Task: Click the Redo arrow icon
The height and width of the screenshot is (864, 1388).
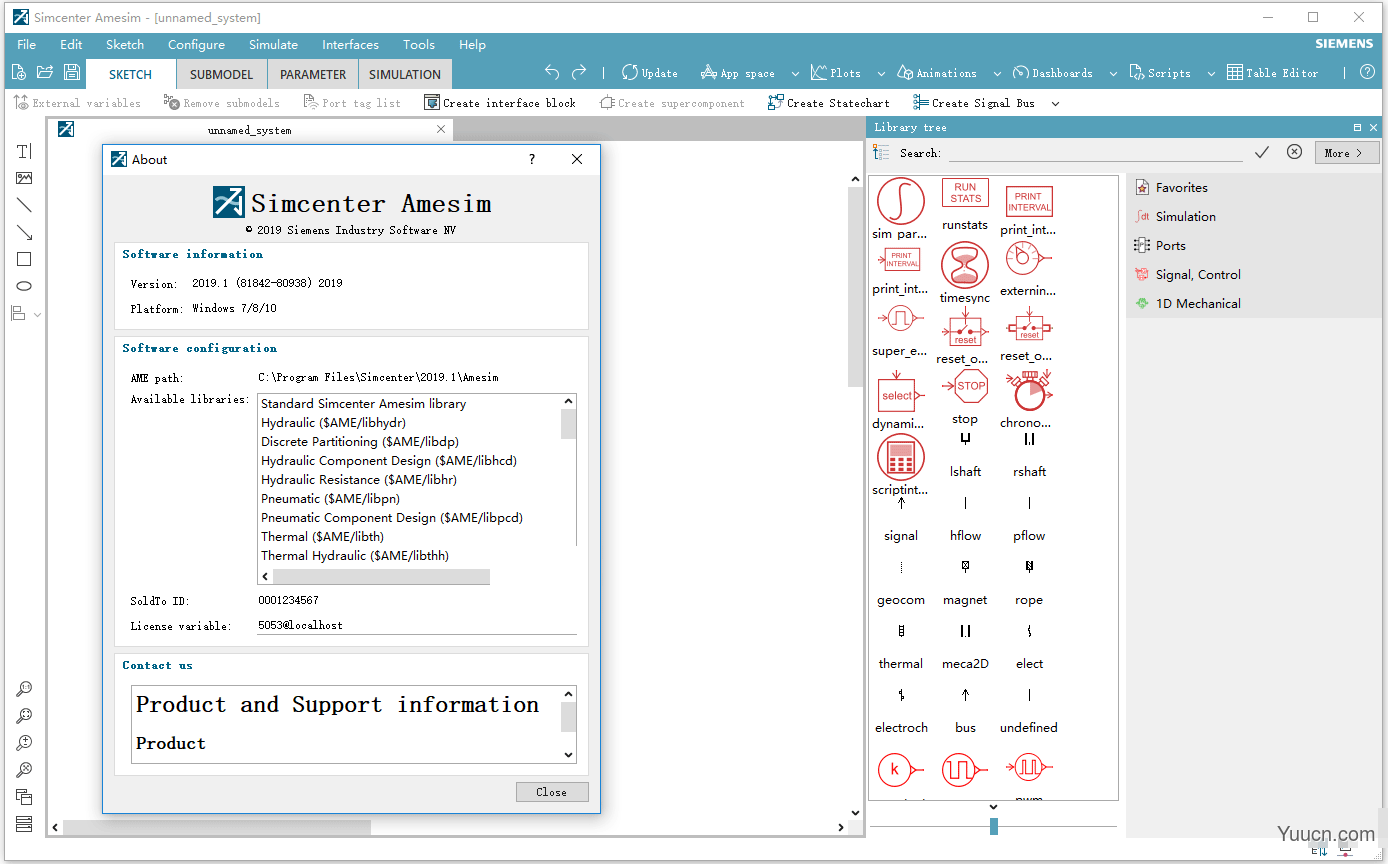Action: click(x=579, y=72)
